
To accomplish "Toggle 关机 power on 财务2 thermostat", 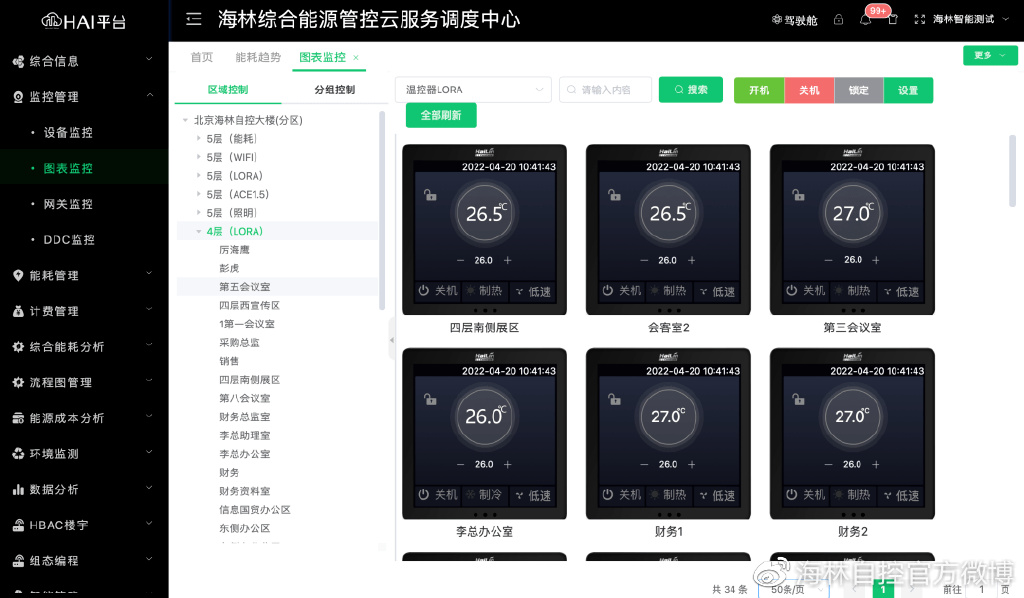I will pos(807,495).
